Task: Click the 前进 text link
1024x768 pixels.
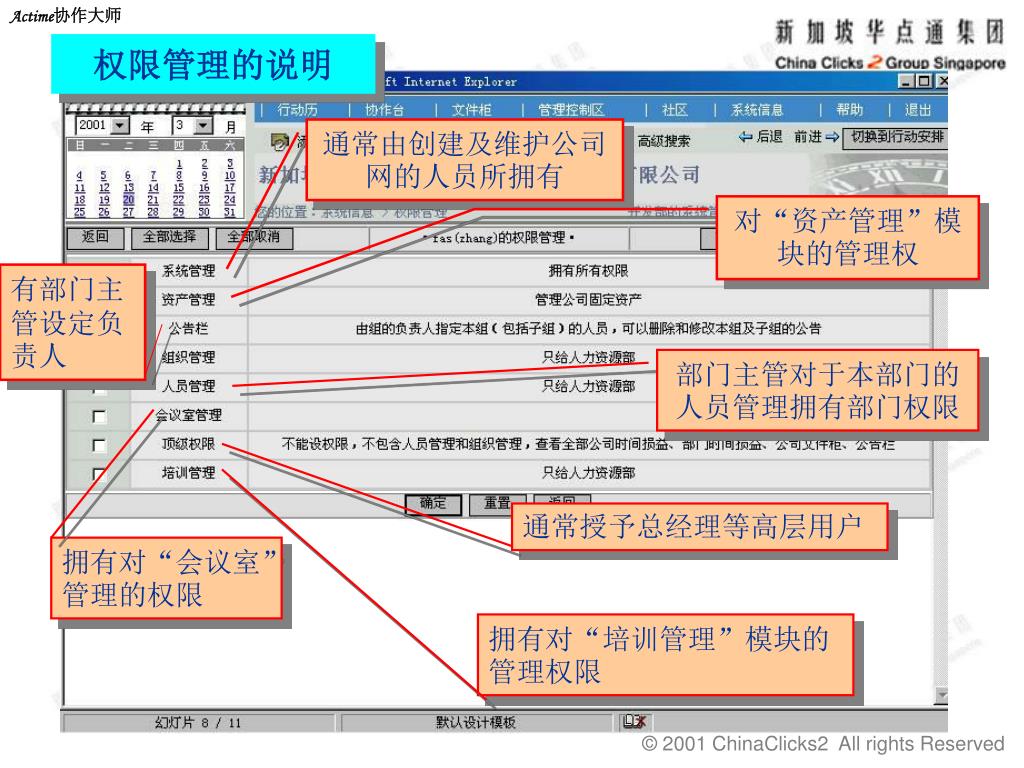Action: pyautogui.click(x=808, y=136)
